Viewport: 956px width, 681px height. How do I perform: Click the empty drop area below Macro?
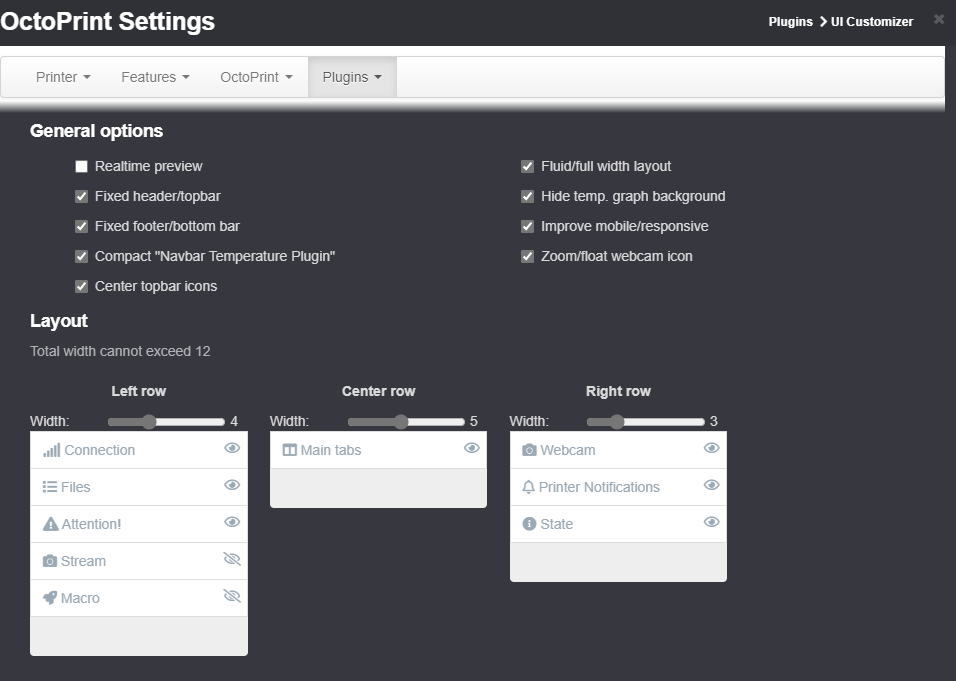[139, 636]
